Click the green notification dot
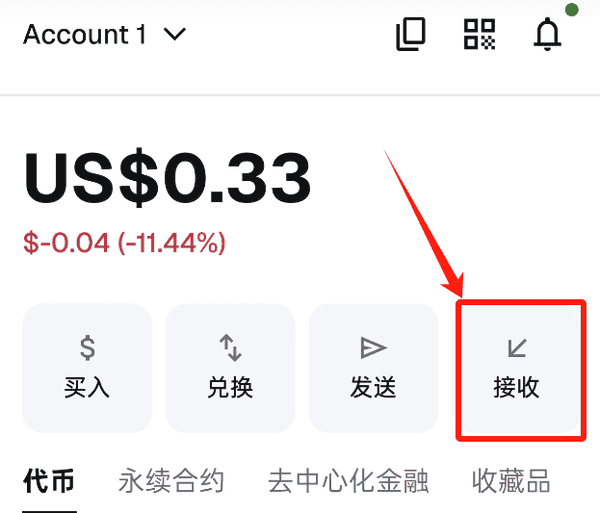Screen dimensions: 600x513 pos(572,10)
